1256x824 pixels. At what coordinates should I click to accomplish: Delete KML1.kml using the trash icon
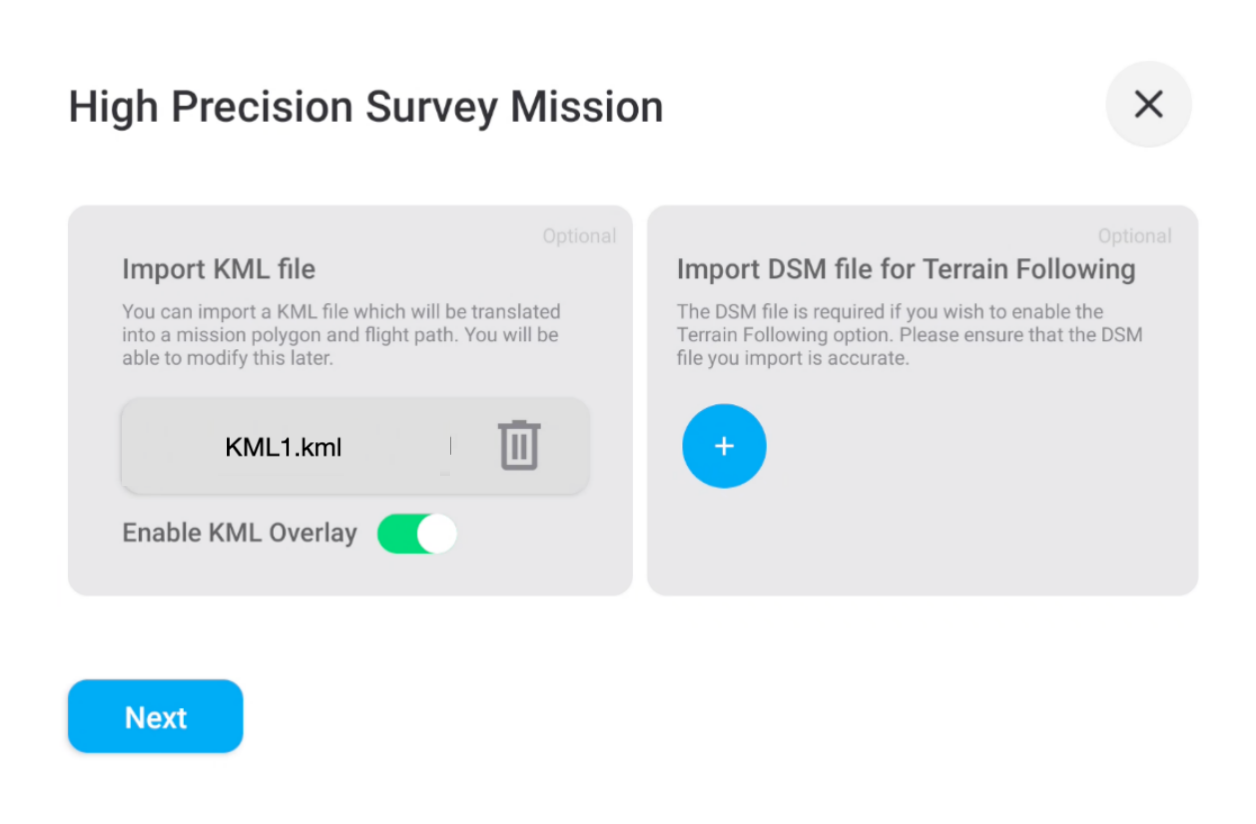(519, 446)
